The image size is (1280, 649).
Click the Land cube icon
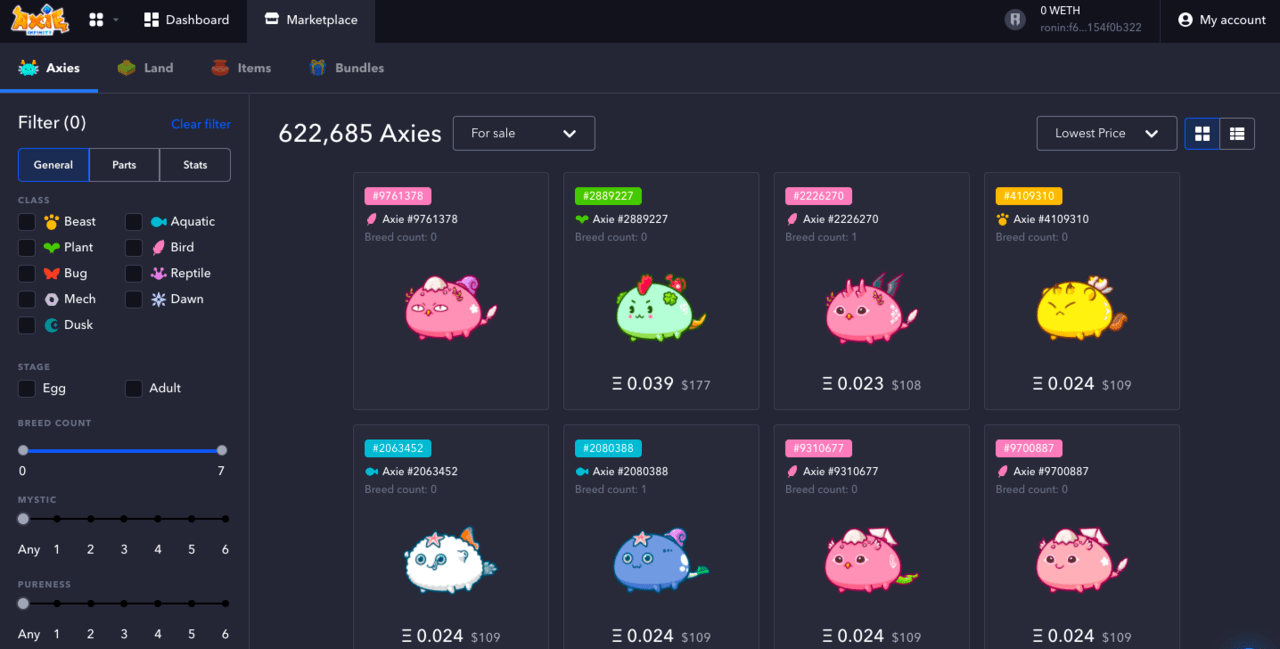126,68
